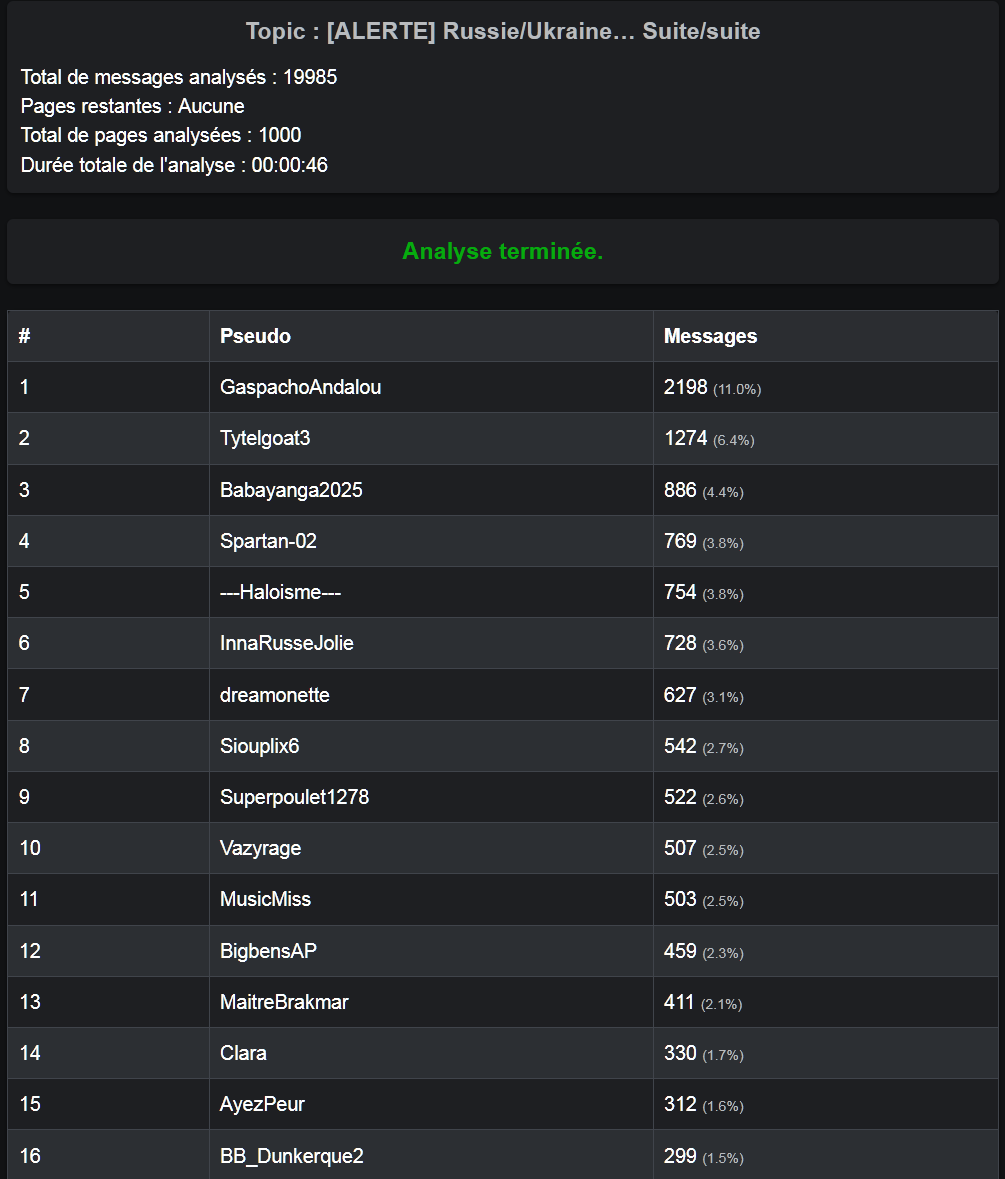Select the Siouplix6 username
The image size is (1005, 1179).
(259, 746)
